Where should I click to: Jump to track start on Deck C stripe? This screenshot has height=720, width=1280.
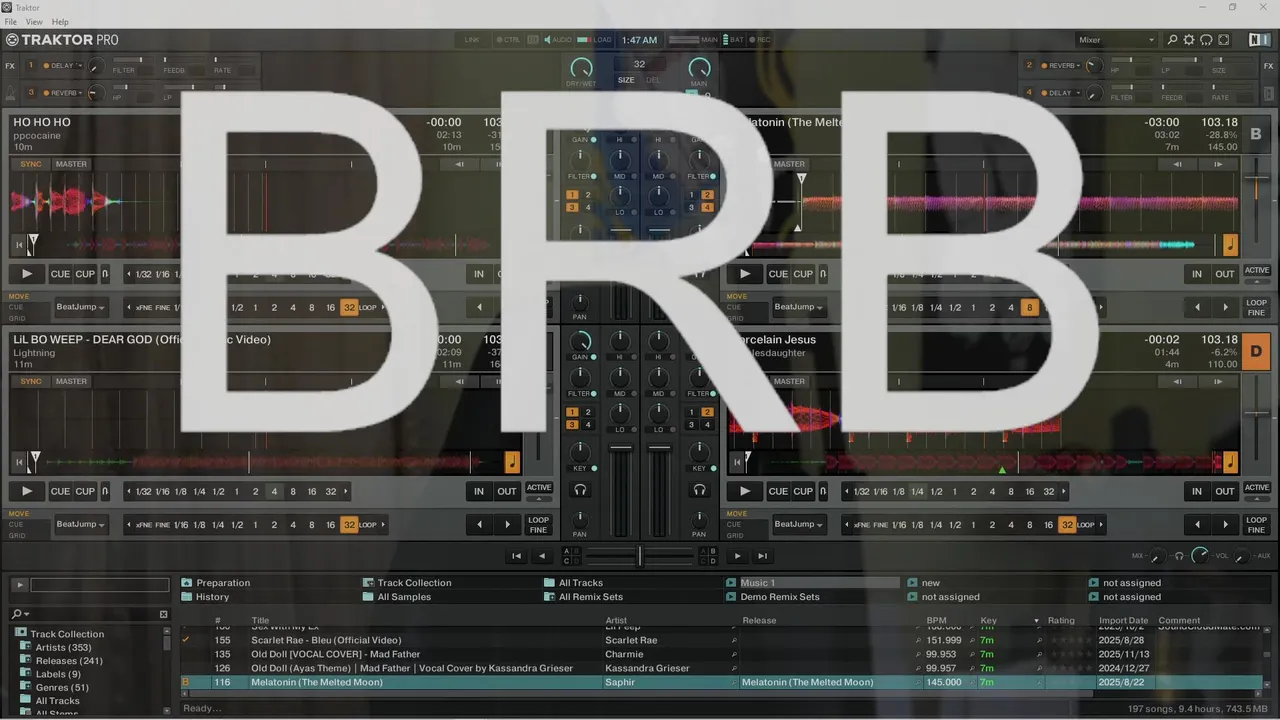coord(19,462)
